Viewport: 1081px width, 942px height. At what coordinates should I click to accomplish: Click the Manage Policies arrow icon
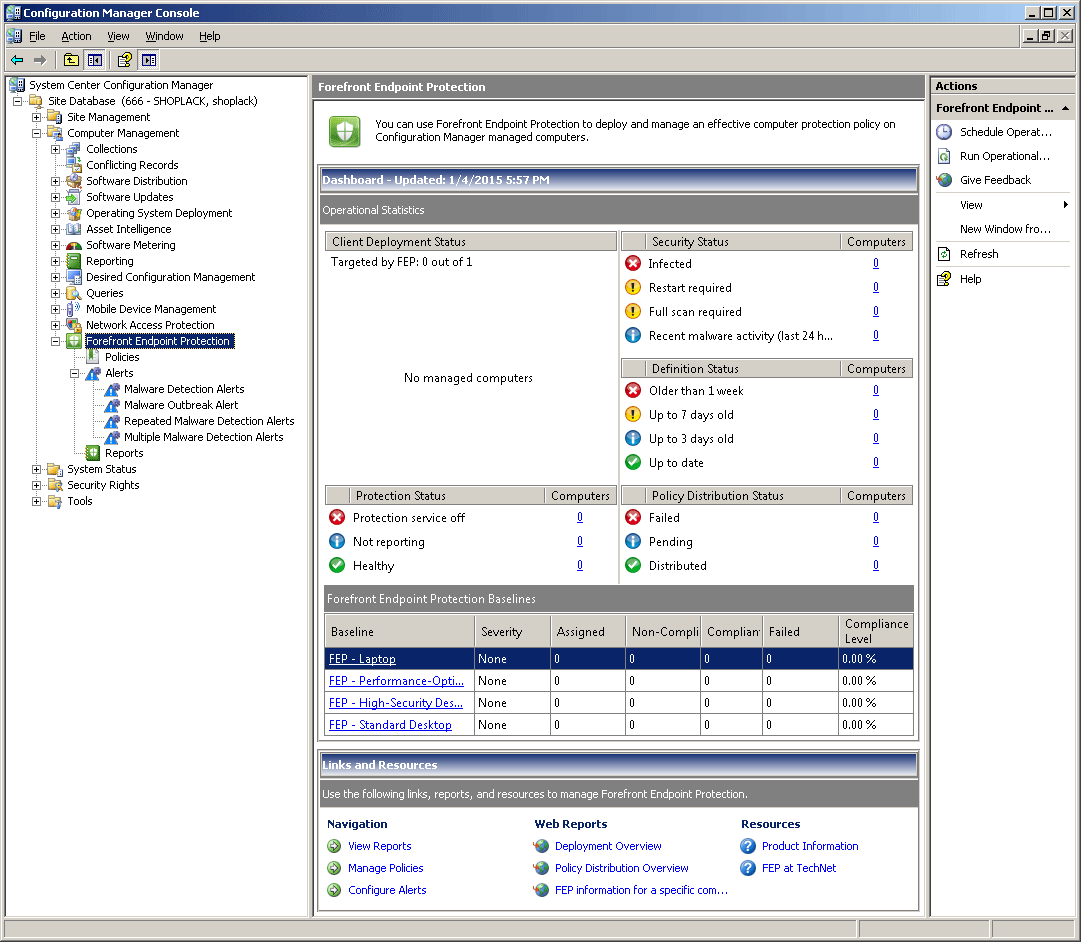[x=334, y=868]
